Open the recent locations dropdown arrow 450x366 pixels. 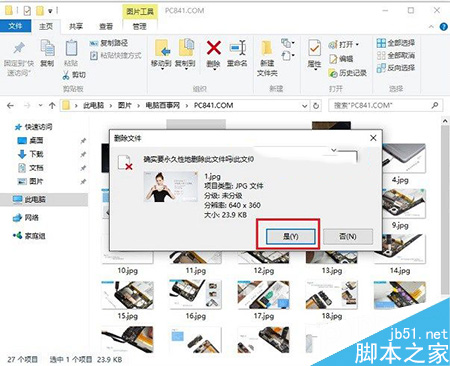click(40, 106)
